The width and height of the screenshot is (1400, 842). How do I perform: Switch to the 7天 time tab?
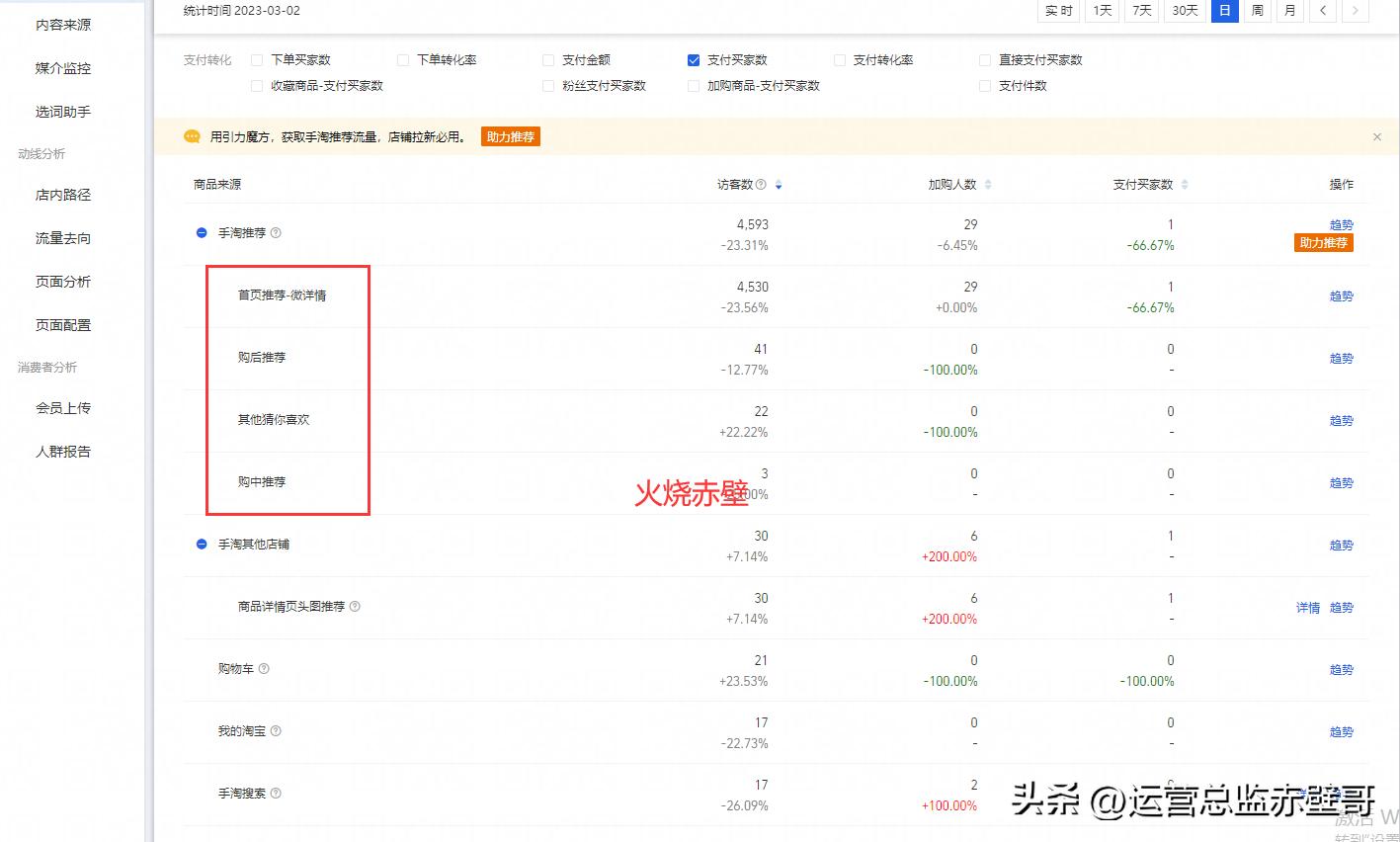(x=1140, y=11)
